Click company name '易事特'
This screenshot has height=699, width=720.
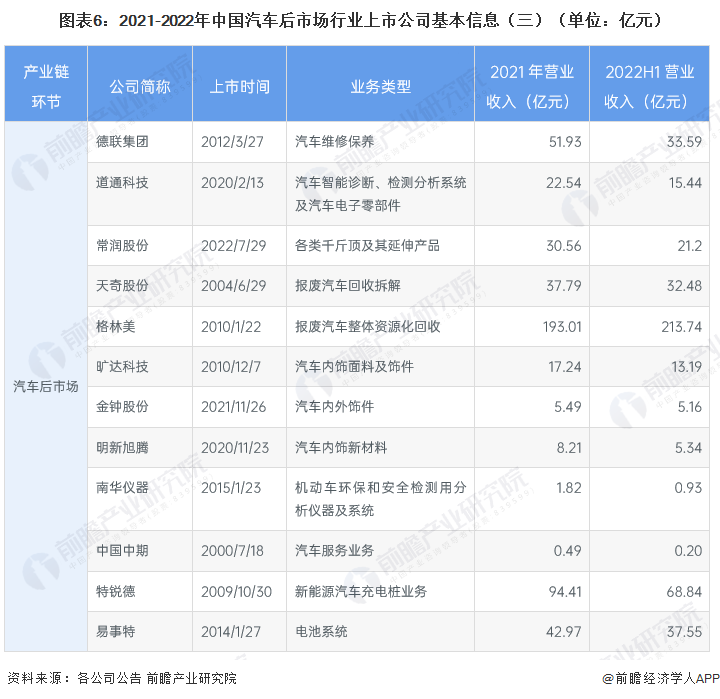[x=116, y=631]
